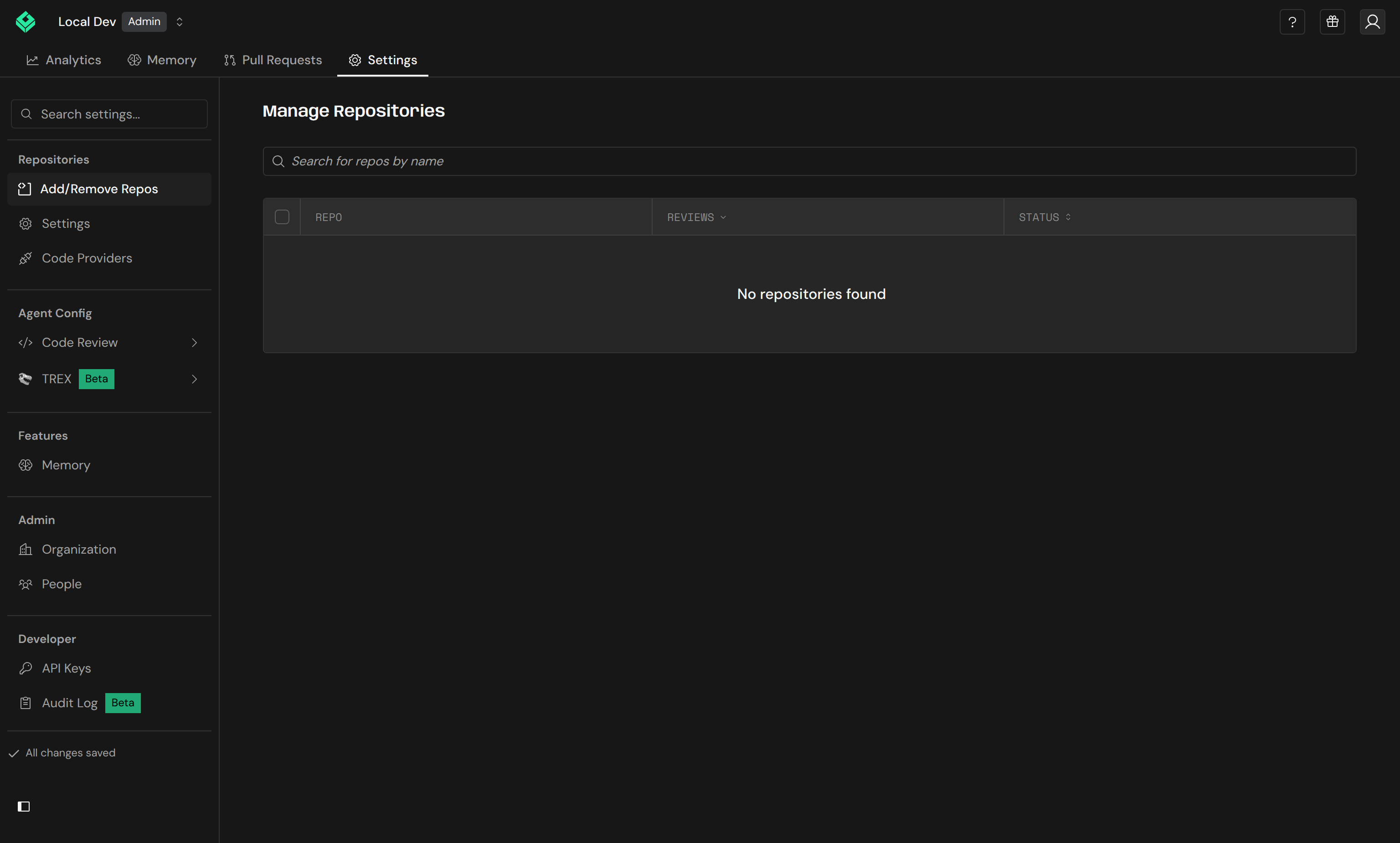Image resolution: width=1400 pixels, height=843 pixels.
Task: Toggle the sidebar collapse icon
Action: [24, 807]
